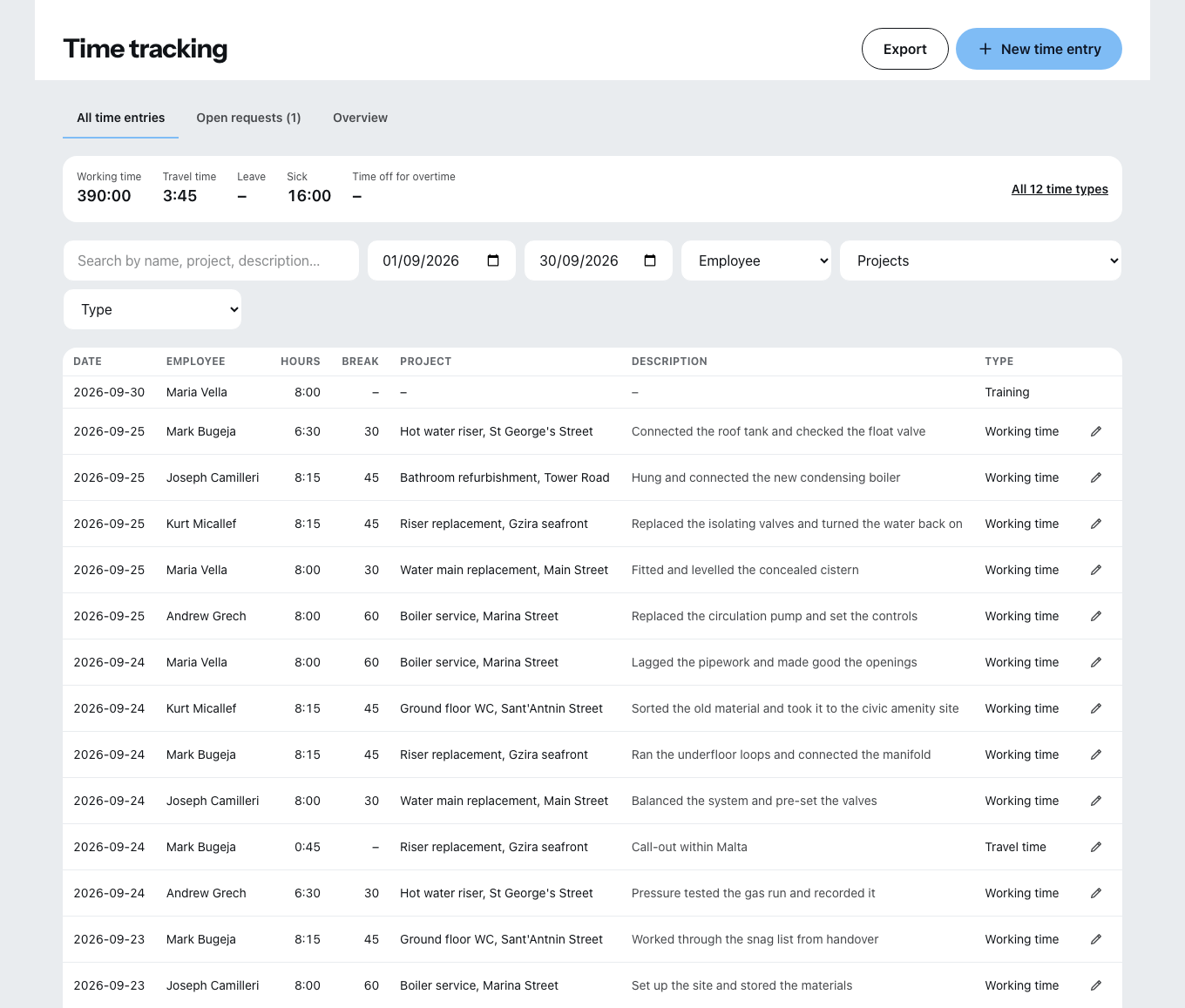Viewport: 1185px width, 1008px height.
Task: Click the Sick total 16:00
Action: pyautogui.click(x=309, y=196)
